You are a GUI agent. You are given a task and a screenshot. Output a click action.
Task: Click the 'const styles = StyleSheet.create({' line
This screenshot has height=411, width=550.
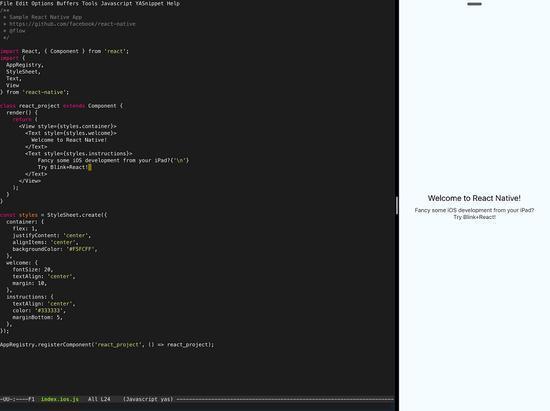pos(54,215)
